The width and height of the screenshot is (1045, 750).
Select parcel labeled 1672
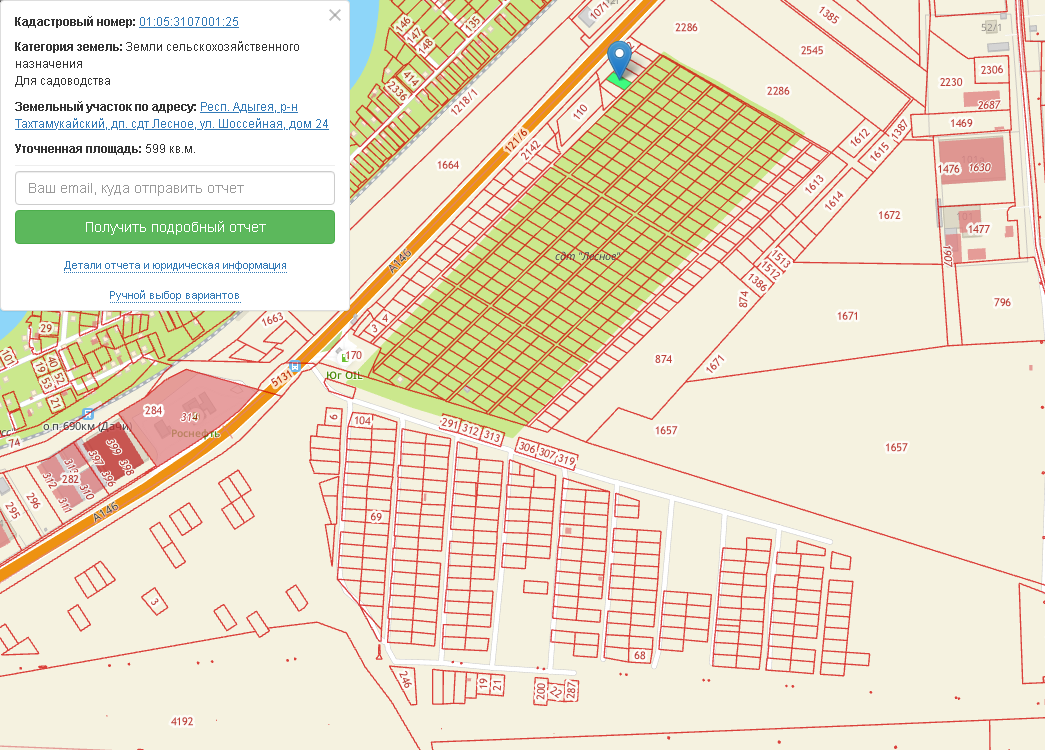click(889, 215)
